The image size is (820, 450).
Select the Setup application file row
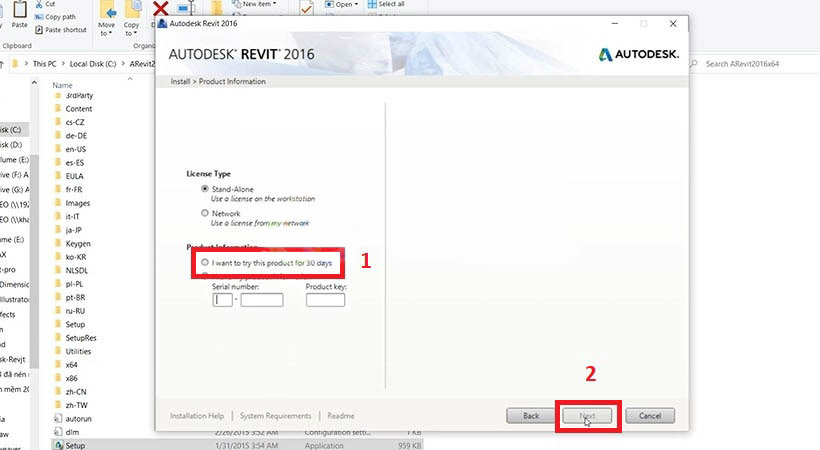(237, 446)
